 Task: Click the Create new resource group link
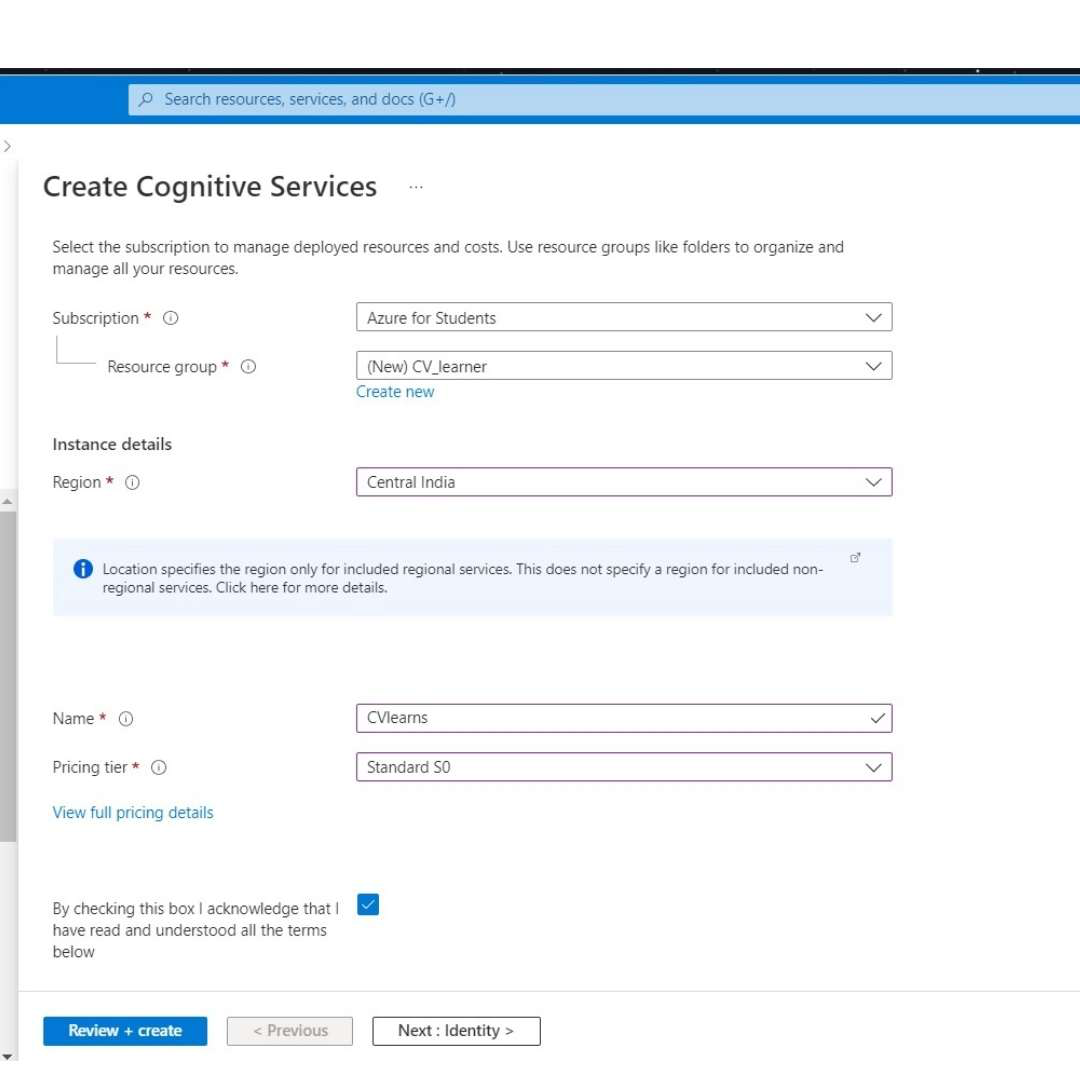coord(395,392)
